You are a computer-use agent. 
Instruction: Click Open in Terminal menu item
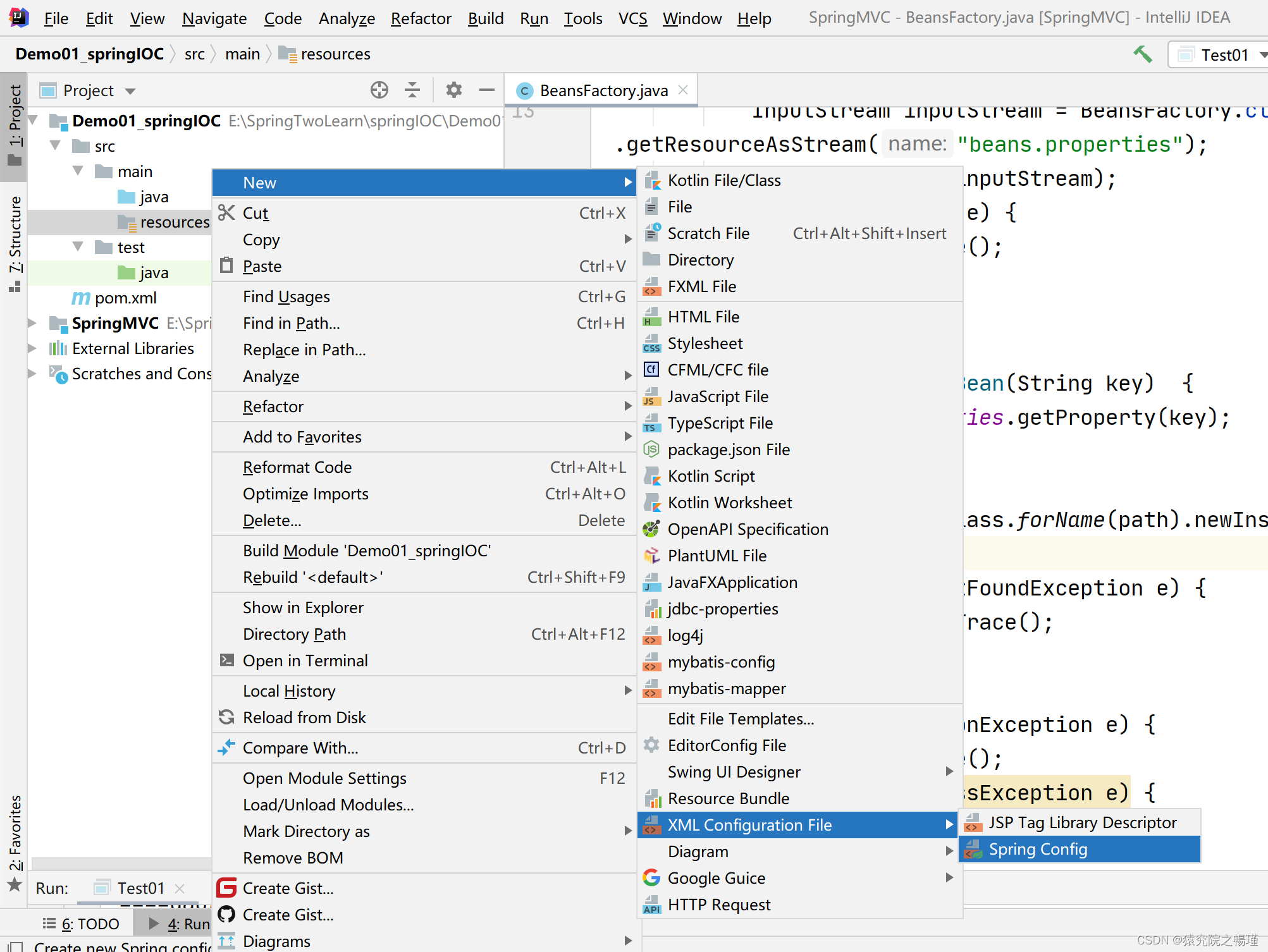305,661
